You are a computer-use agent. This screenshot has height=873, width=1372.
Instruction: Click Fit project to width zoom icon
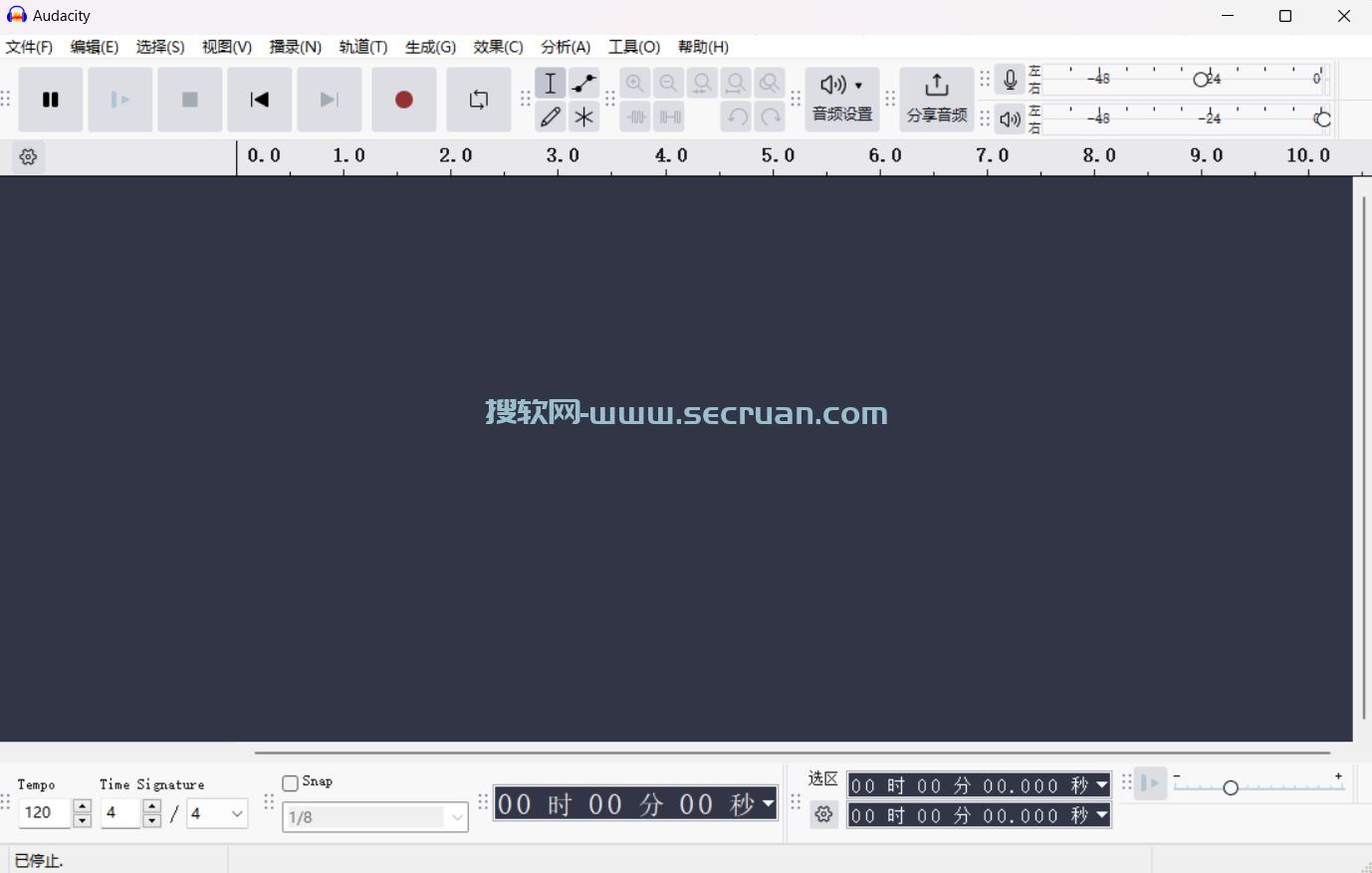(x=737, y=84)
